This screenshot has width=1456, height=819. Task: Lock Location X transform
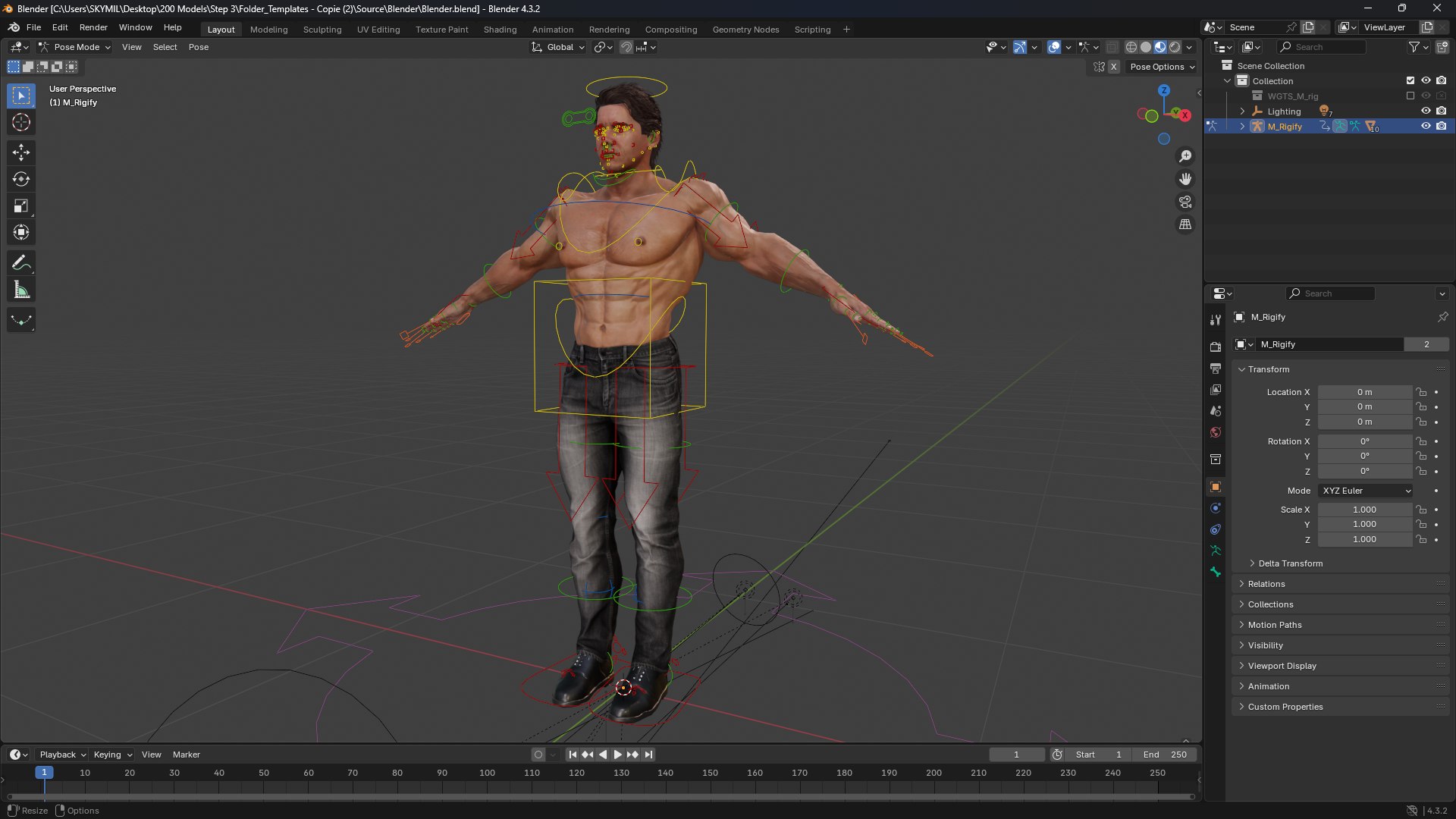(1421, 392)
